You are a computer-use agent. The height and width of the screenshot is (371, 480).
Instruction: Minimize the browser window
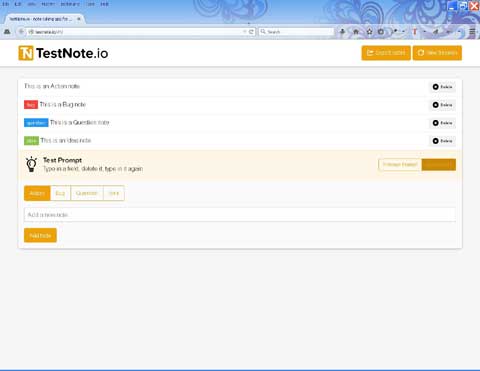click(x=452, y=6)
